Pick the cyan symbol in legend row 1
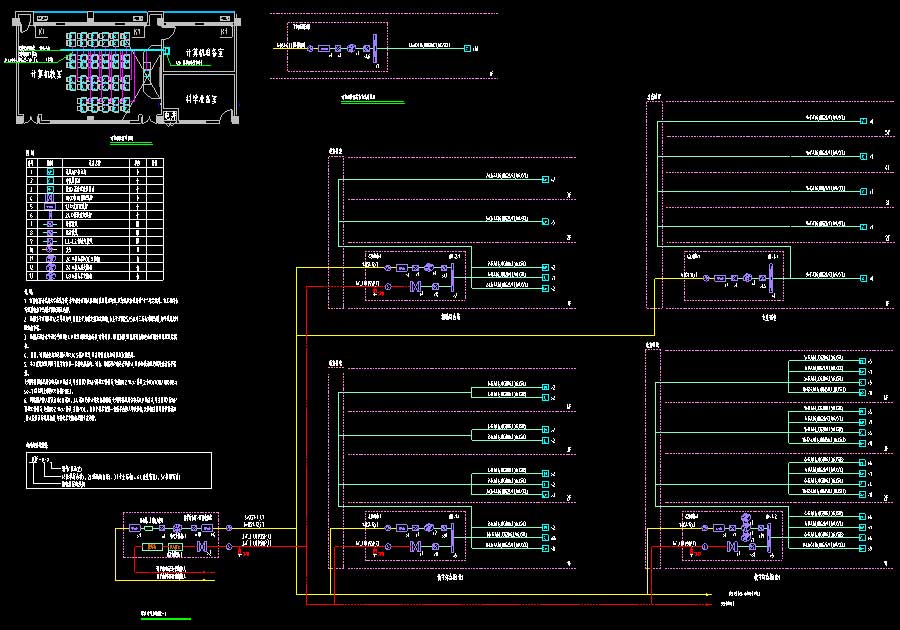This screenshot has width=900, height=630. click(x=50, y=172)
